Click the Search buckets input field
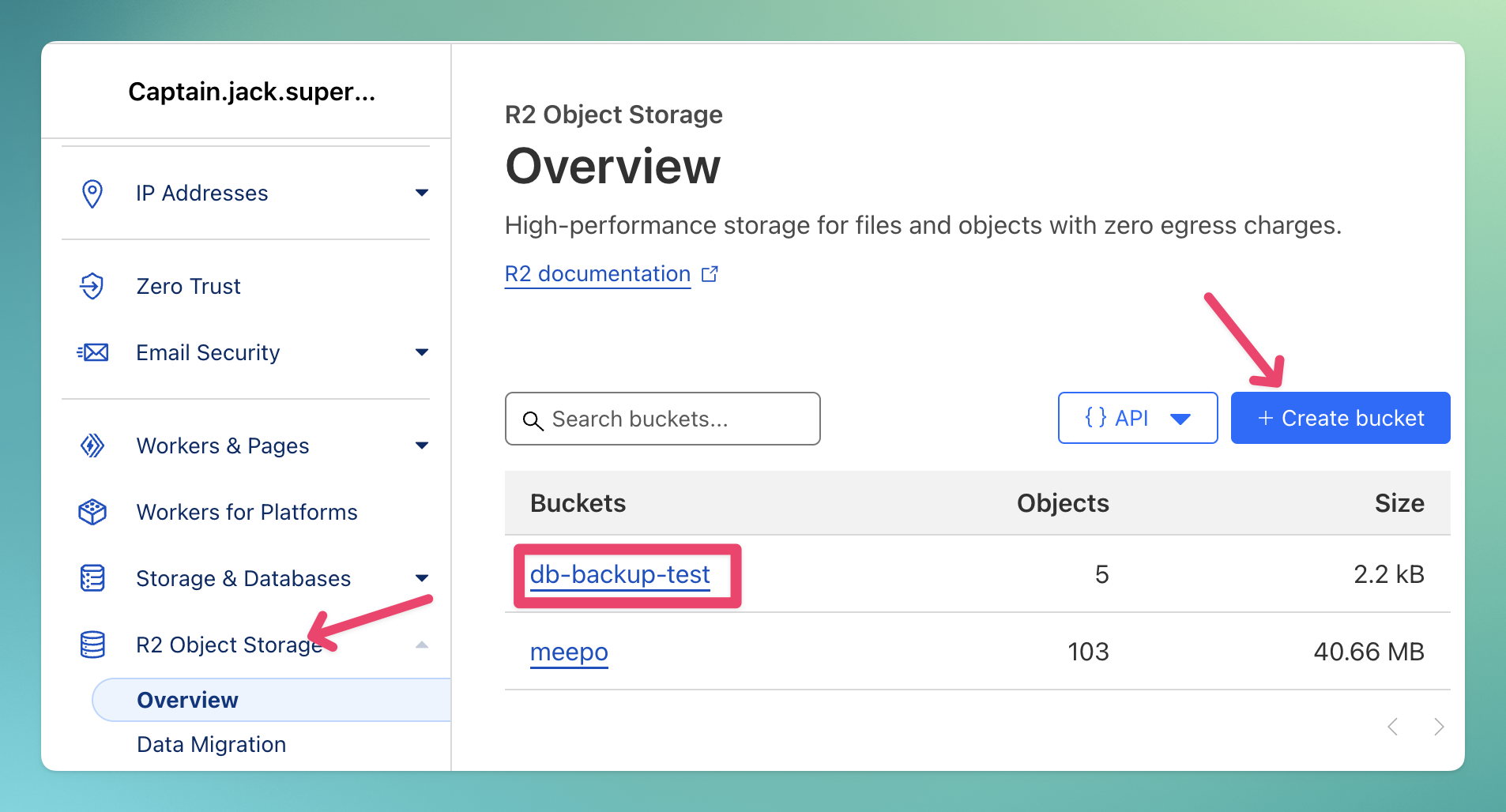The height and width of the screenshot is (812, 1506). coord(662,419)
